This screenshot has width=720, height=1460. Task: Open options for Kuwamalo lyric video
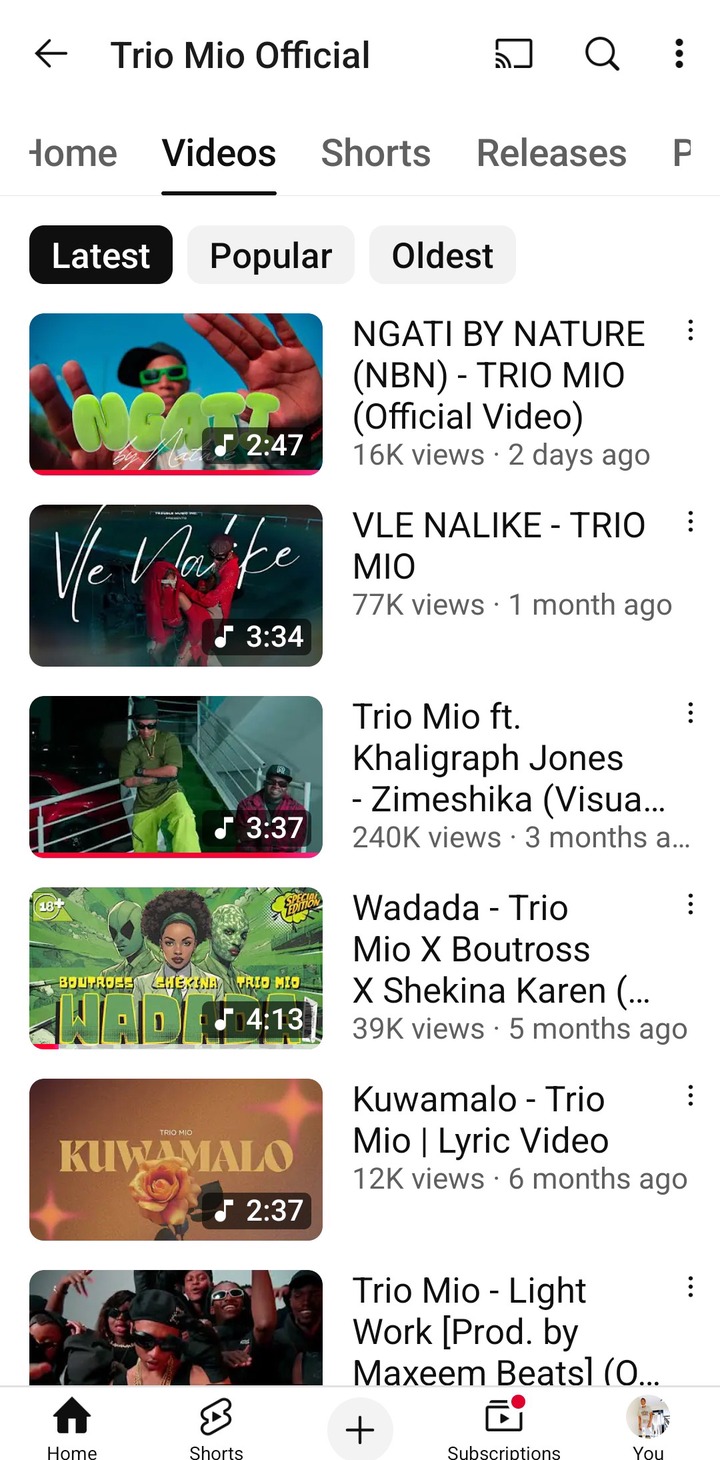tap(690, 1096)
